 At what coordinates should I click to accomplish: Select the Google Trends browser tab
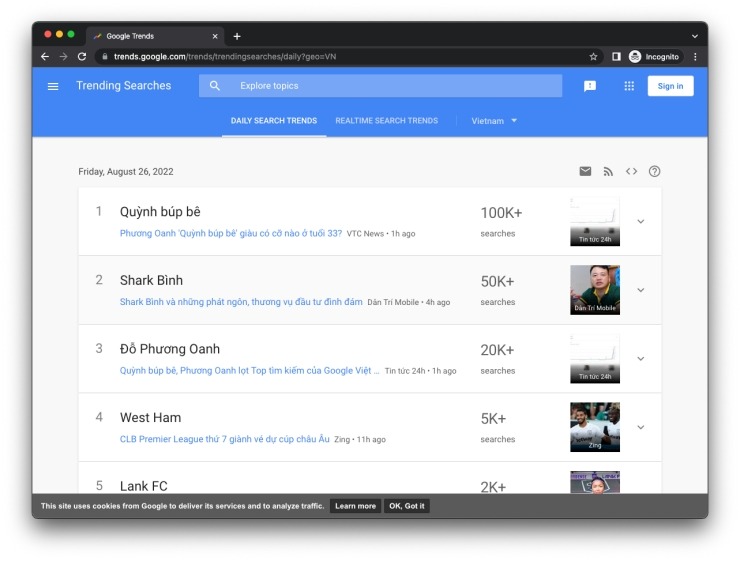[x=155, y=36]
